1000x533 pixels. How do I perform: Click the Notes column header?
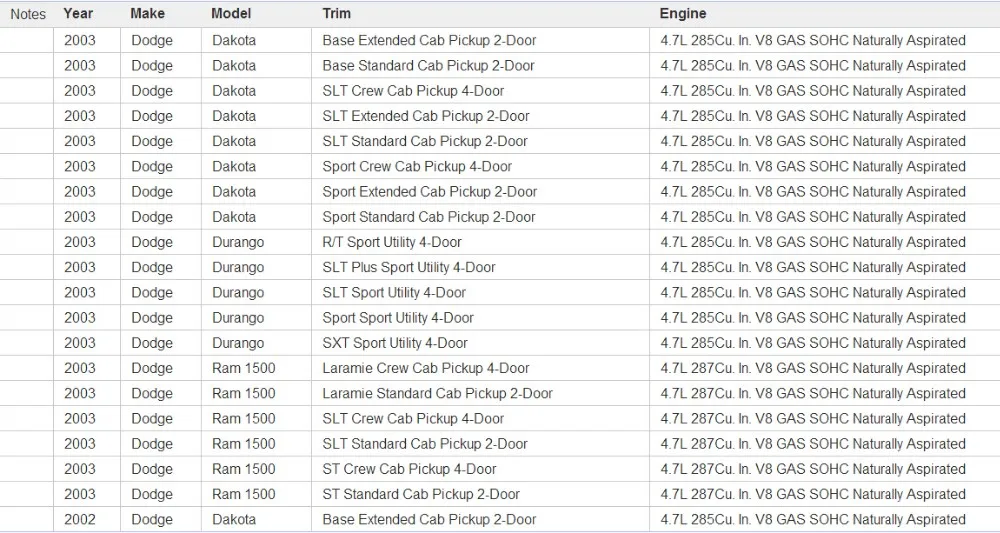click(28, 14)
